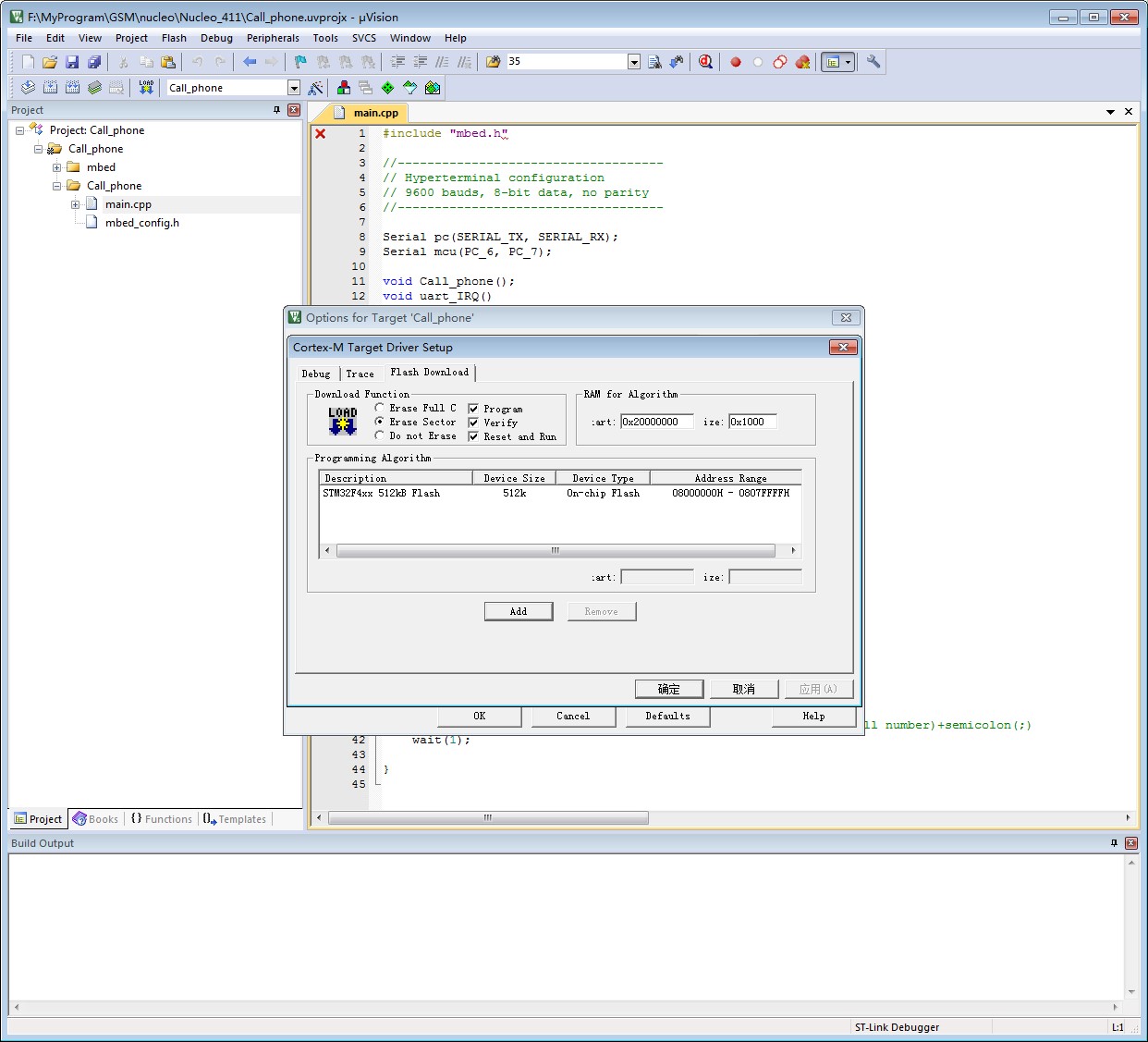
Task: Click OK in Options for Target dialog
Action: [480, 717]
